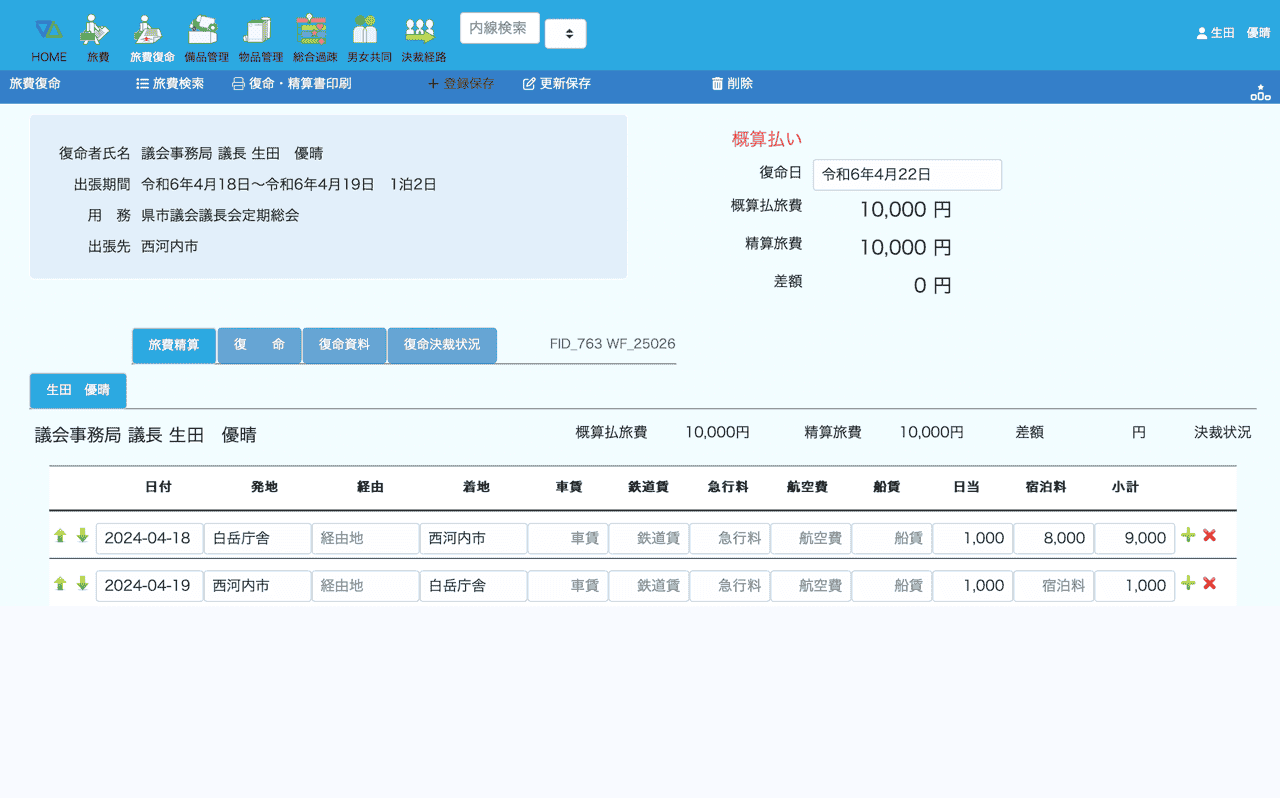Open 旅費検索 from the toolbar
This screenshot has height=798, width=1280.
170,84
